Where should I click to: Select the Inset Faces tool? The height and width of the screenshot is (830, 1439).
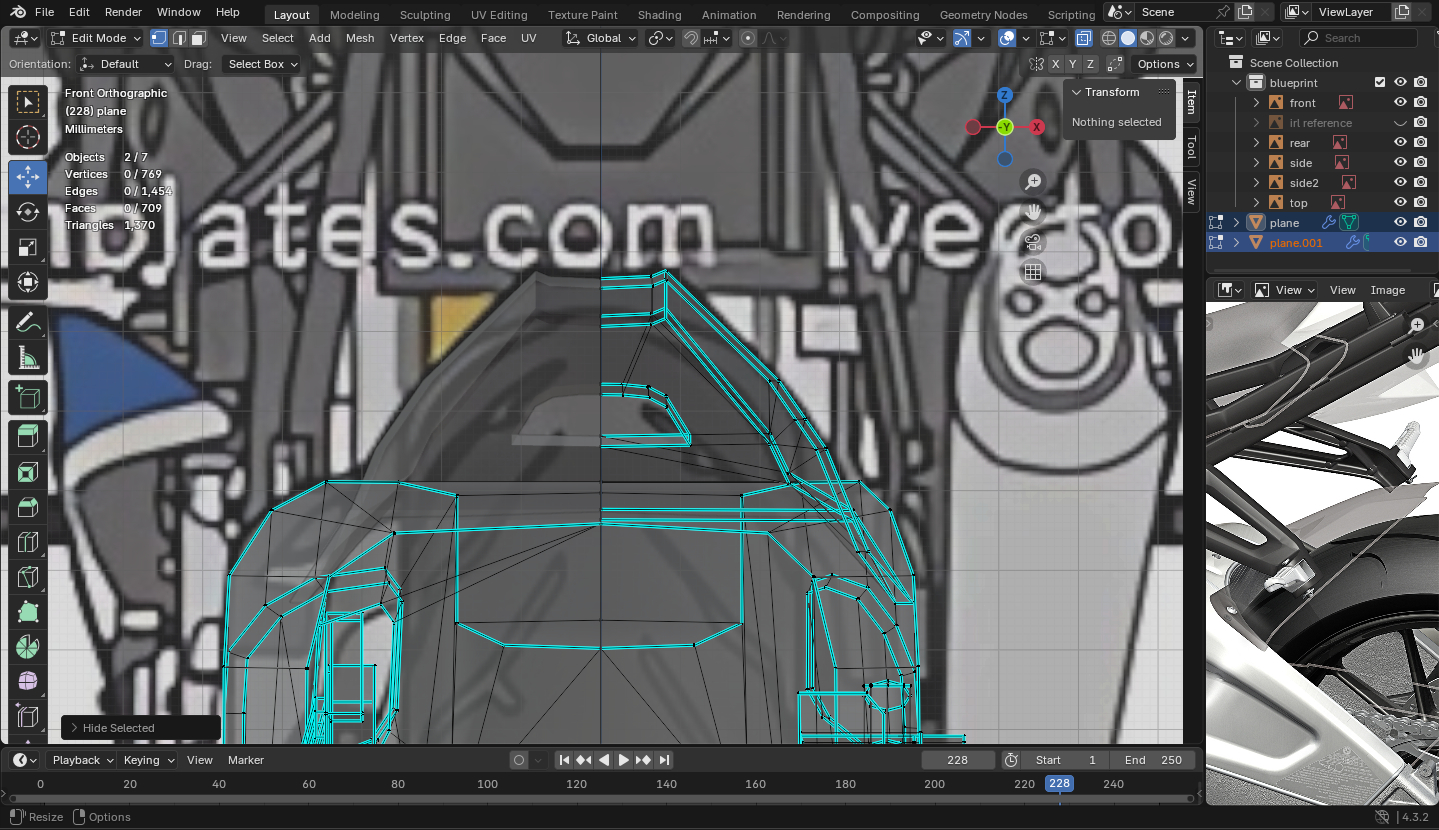click(28, 471)
